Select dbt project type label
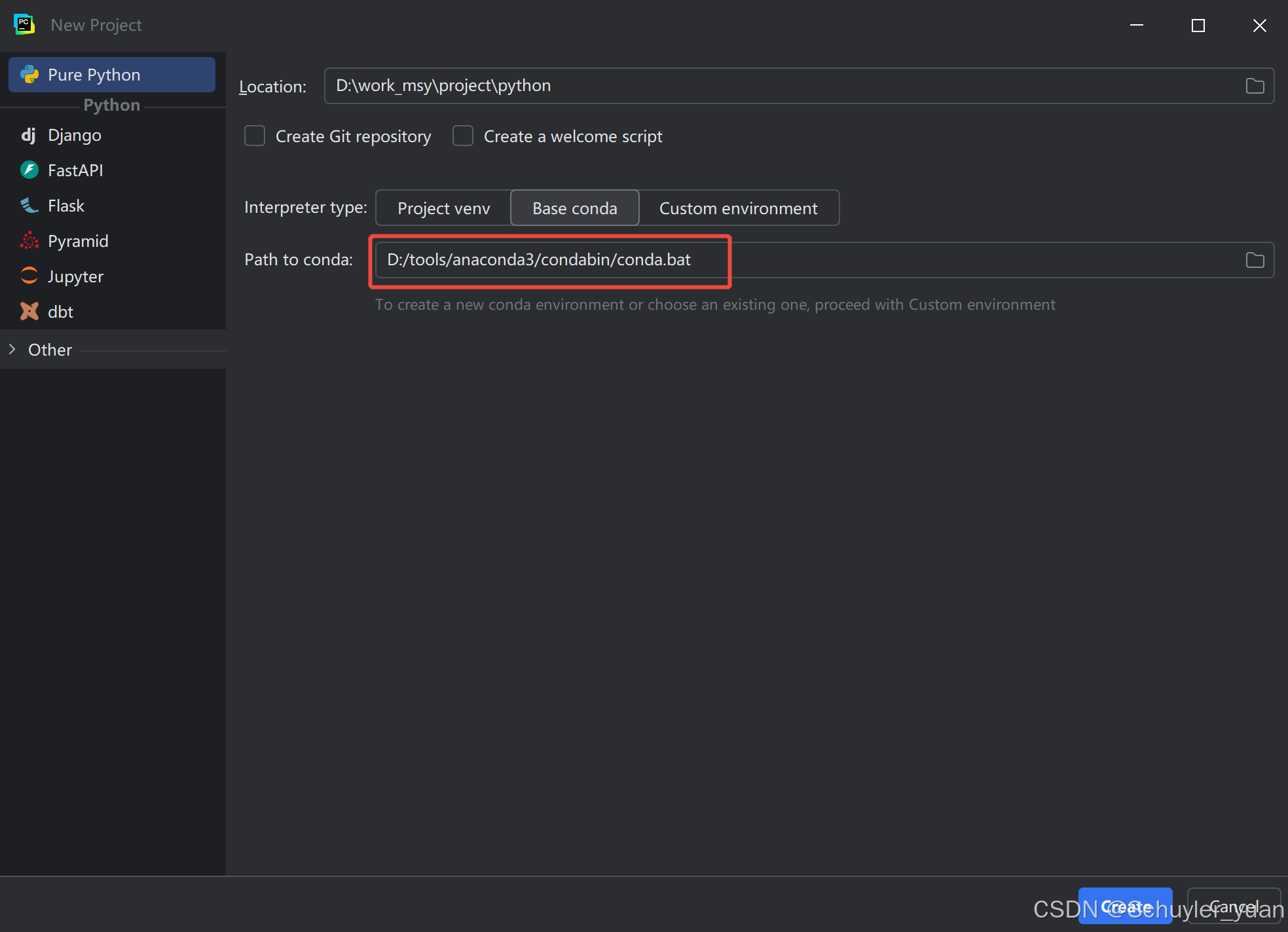Screen dimensions: 1288x932 [60, 312]
